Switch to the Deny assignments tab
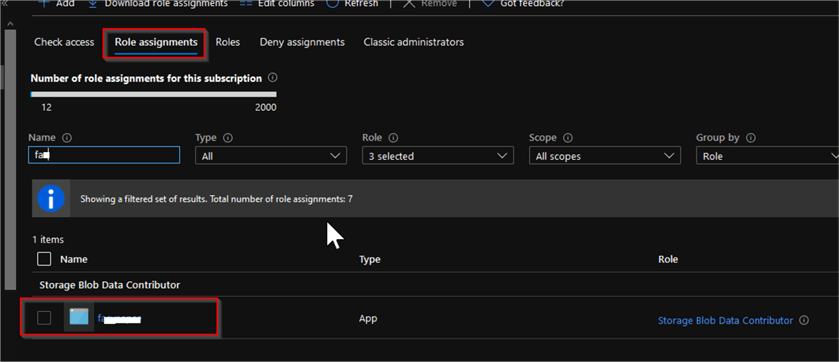 (x=302, y=42)
